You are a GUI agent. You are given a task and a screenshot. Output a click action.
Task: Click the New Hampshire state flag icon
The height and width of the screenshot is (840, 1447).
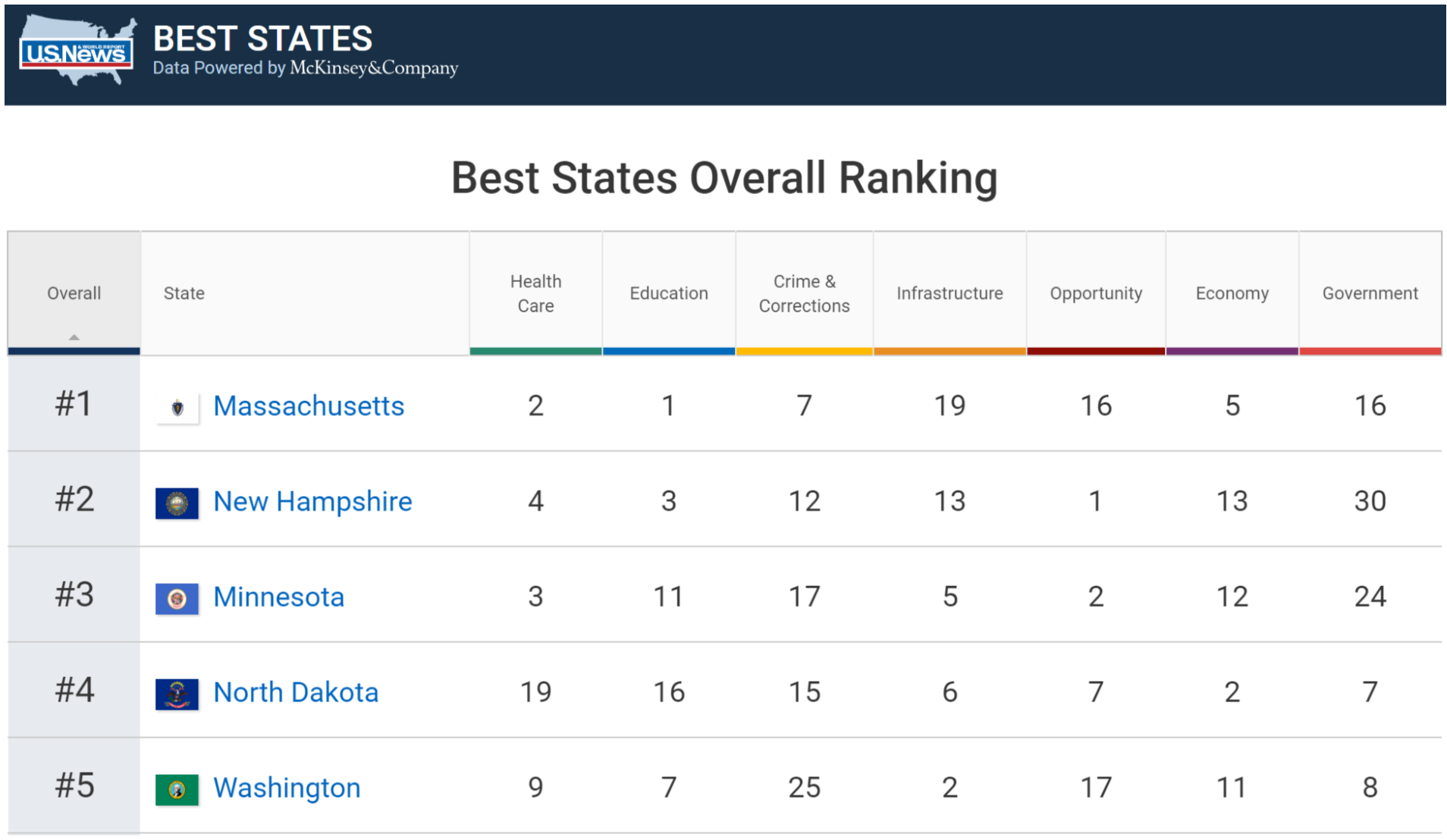pos(177,503)
